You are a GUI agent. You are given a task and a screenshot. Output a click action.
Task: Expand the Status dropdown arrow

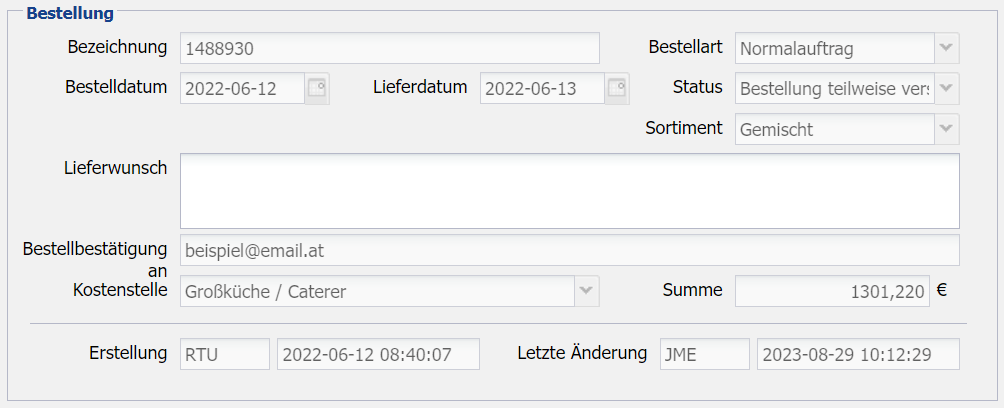946,88
